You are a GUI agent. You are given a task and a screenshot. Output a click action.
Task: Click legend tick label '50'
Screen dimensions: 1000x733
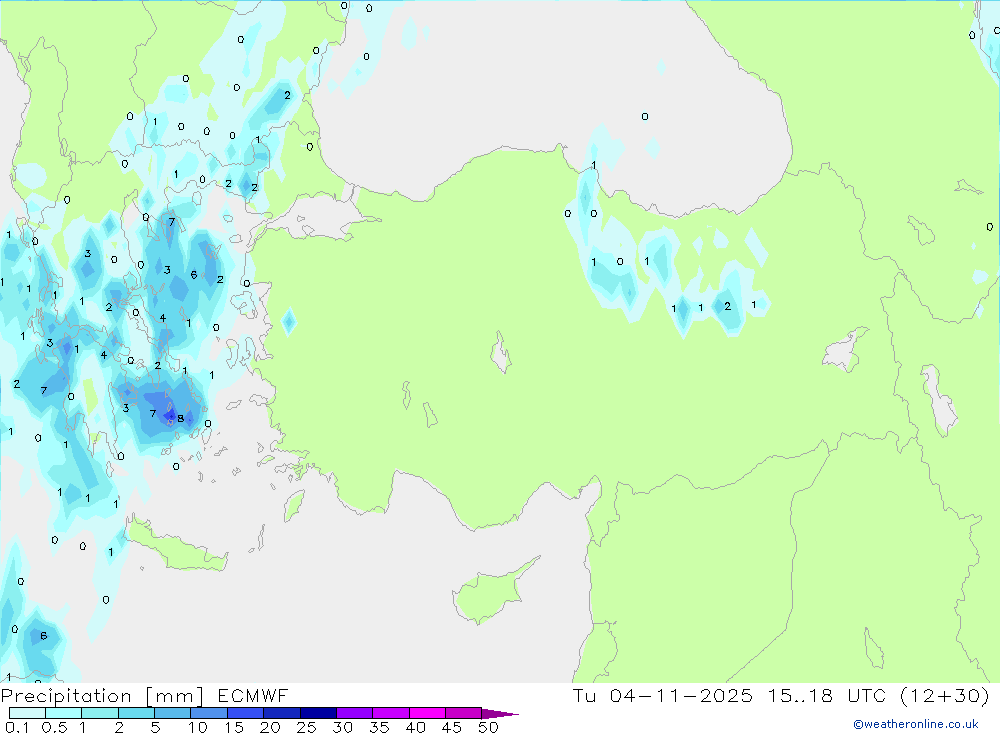pyautogui.click(x=488, y=727)
